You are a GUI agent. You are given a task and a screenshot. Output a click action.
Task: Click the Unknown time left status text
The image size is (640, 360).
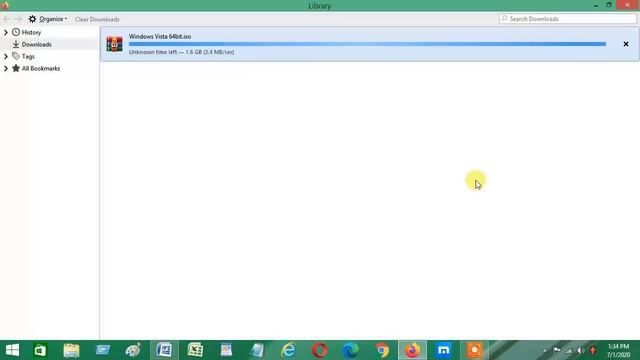tap(182, 52)
